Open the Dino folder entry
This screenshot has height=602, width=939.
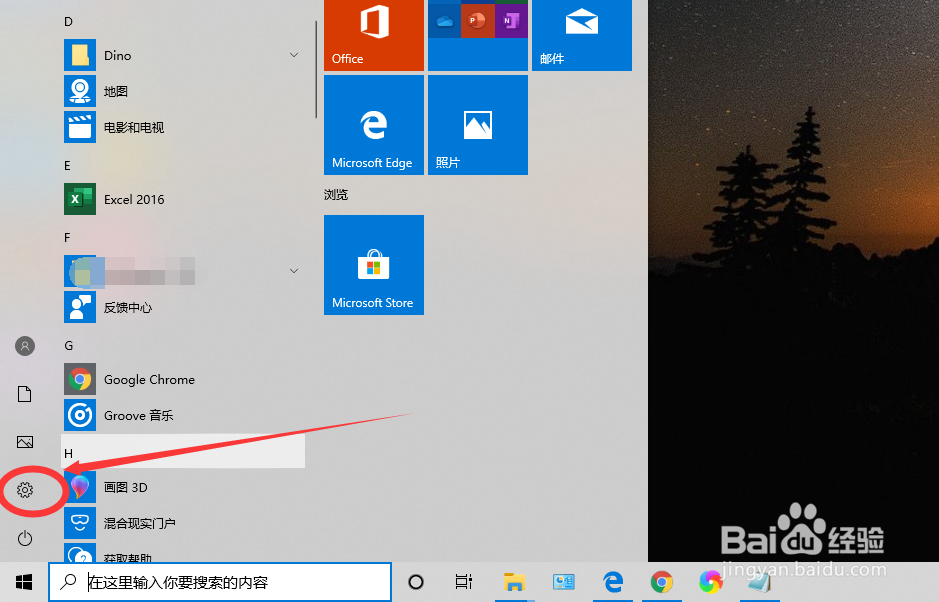coord(183,55)
